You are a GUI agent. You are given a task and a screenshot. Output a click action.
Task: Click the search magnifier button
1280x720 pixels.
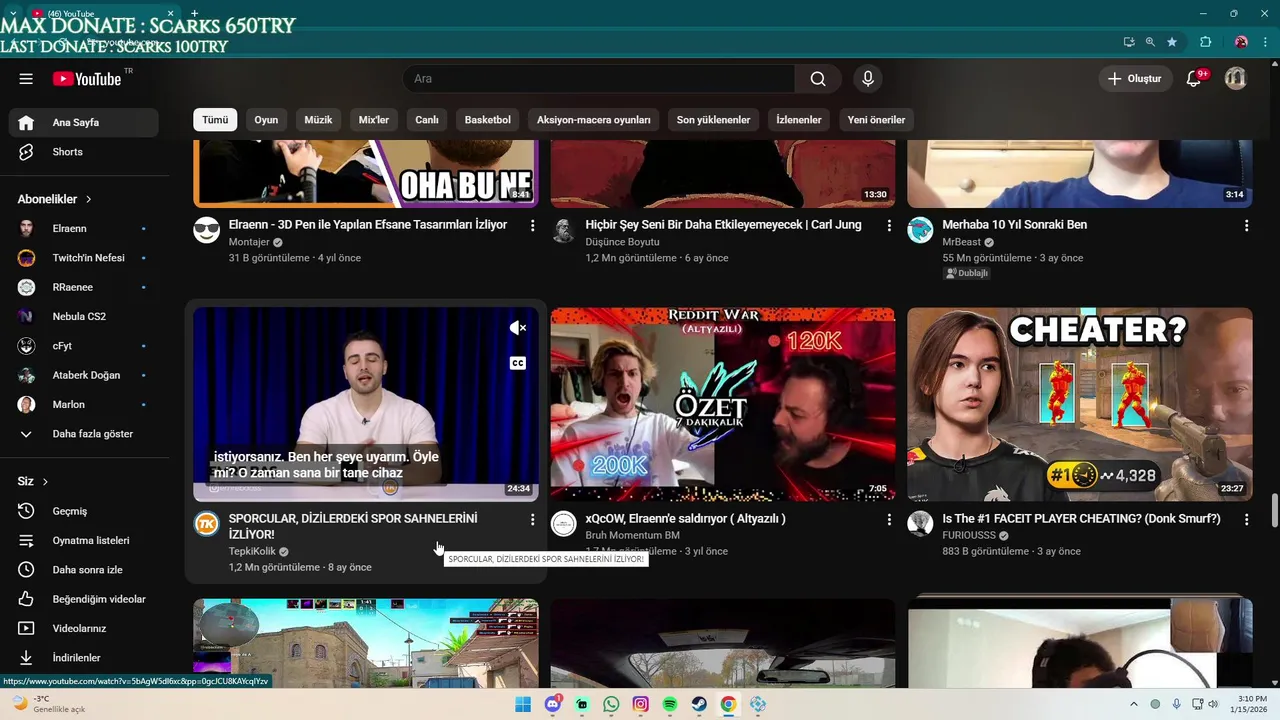tap(818, 79)
